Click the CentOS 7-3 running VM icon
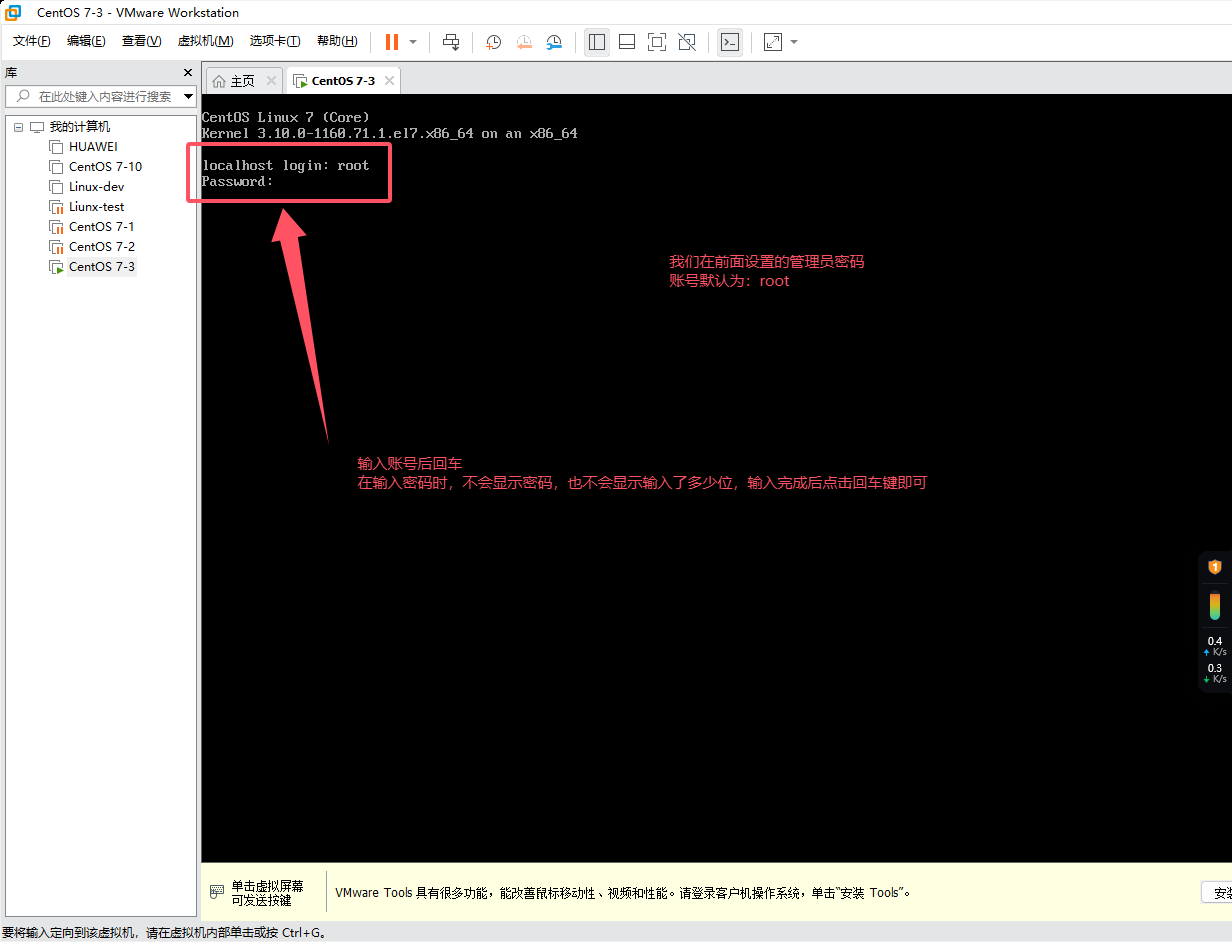 click(57, 267)
